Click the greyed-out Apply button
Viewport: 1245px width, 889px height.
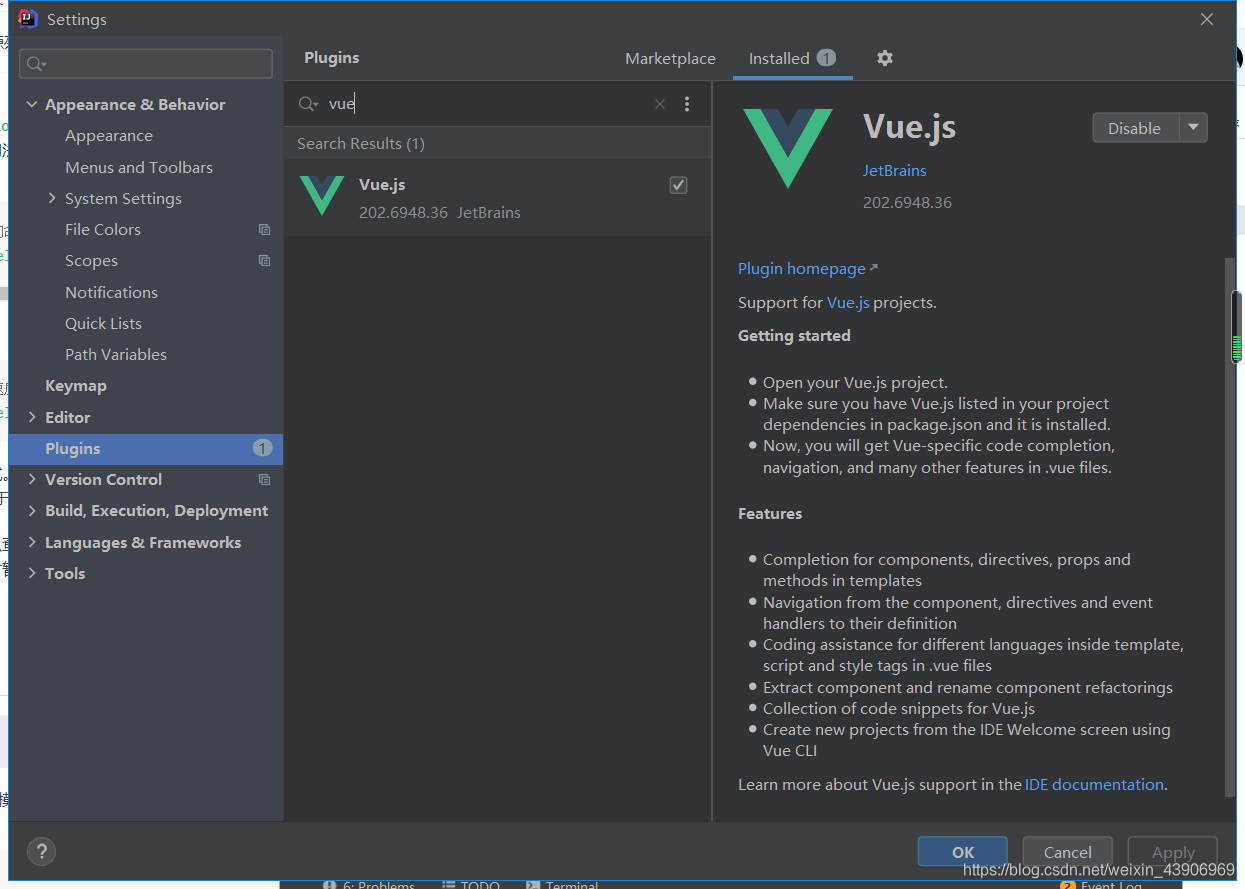(1173, 852)
